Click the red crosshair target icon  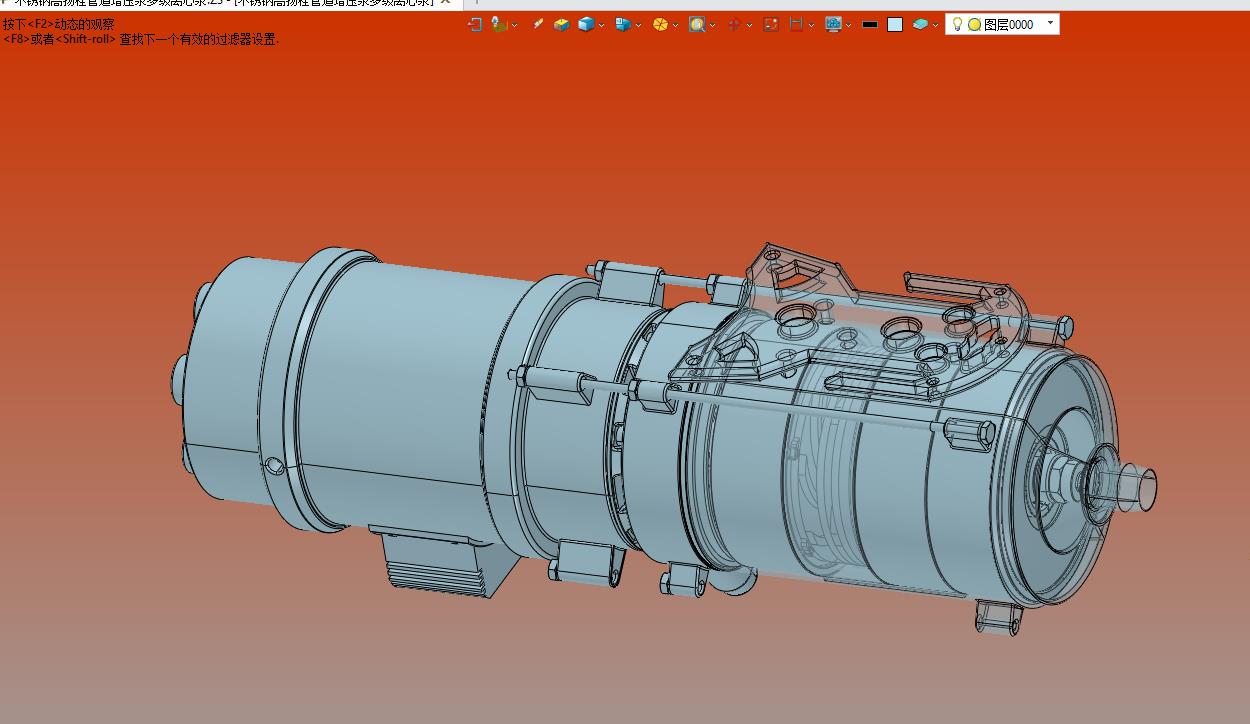[734, 24]
